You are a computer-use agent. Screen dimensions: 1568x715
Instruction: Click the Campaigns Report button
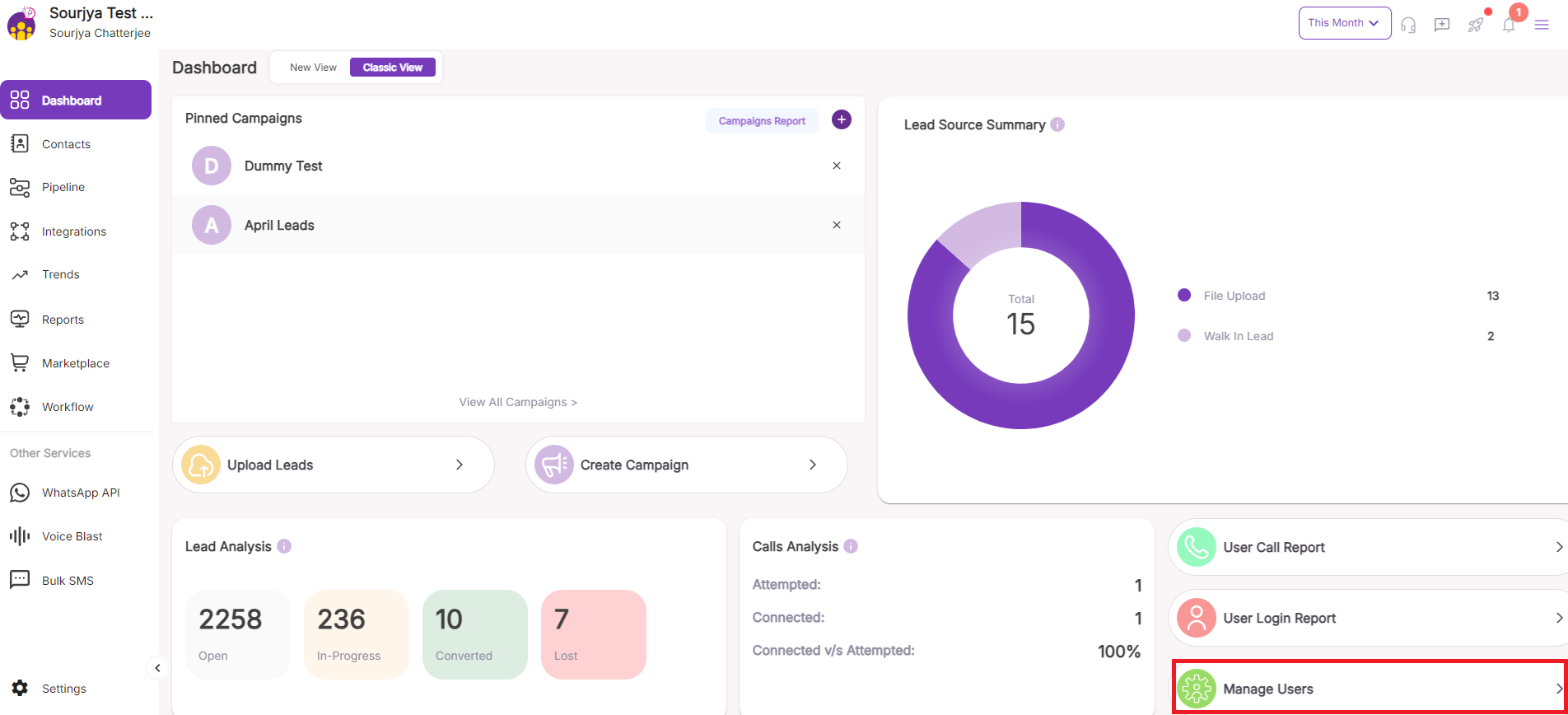click(x=762, y=121)
